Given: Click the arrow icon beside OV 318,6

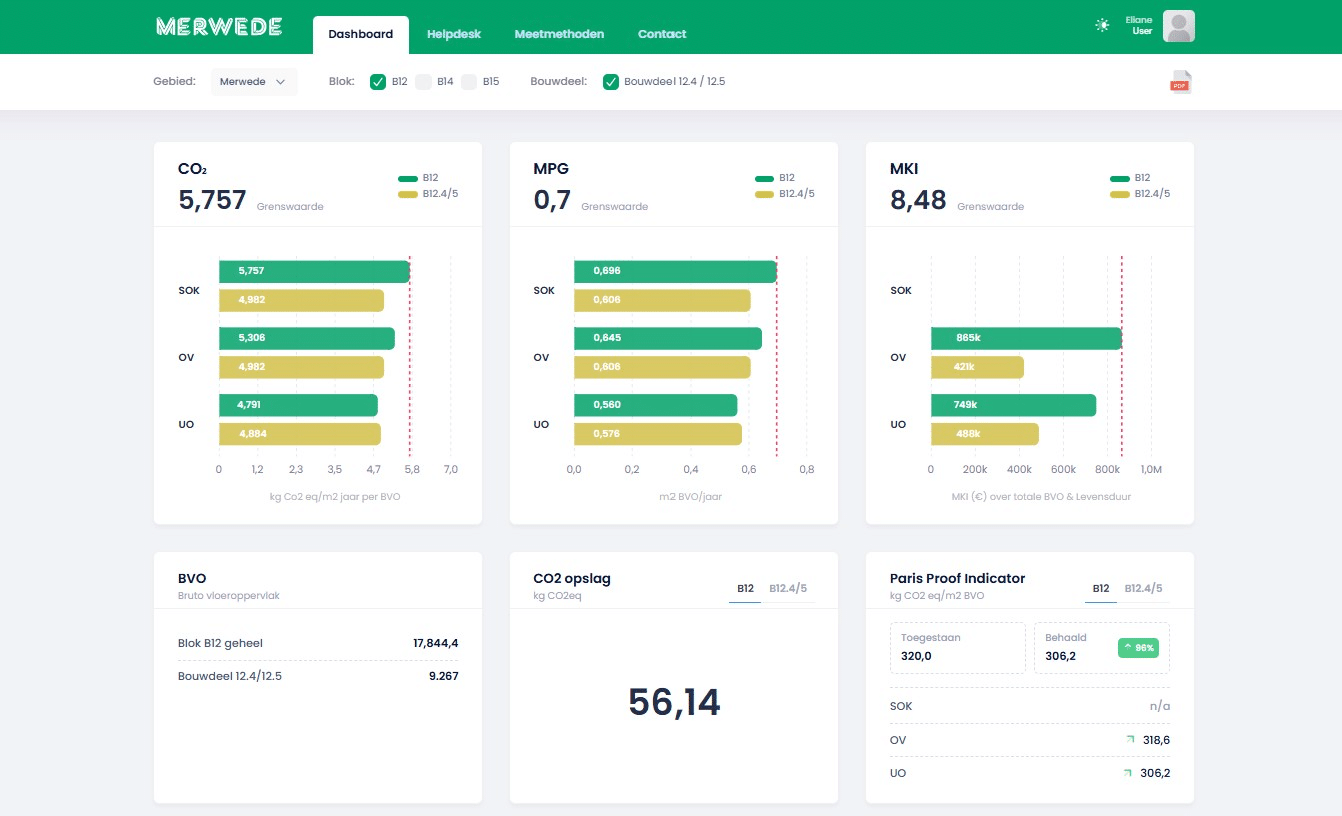Looking at the screenshot, I should coord(1130,739).
